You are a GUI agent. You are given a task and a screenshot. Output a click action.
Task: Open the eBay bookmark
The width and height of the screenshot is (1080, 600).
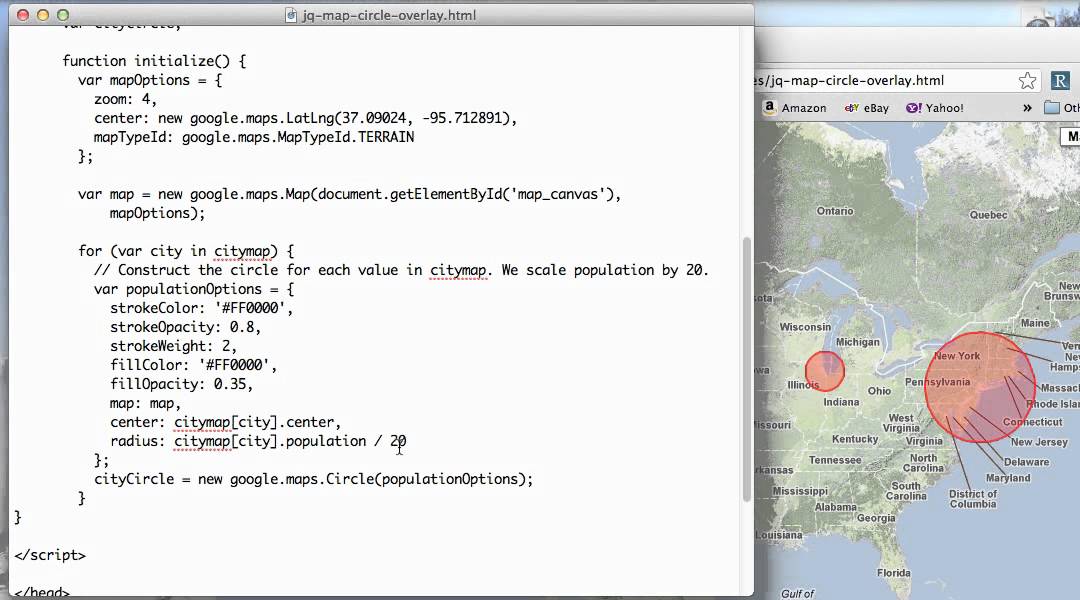click(x=866, y=108)
